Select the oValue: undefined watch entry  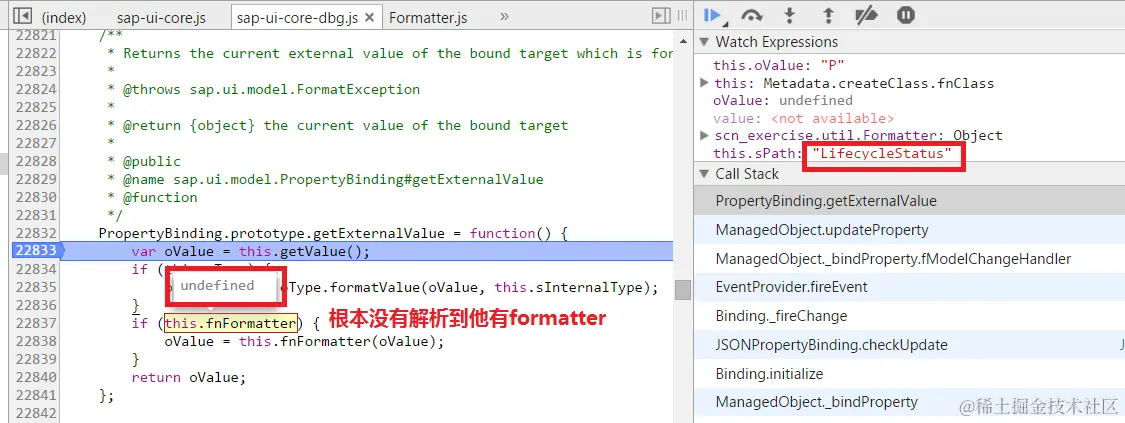[x=783, y=100]
